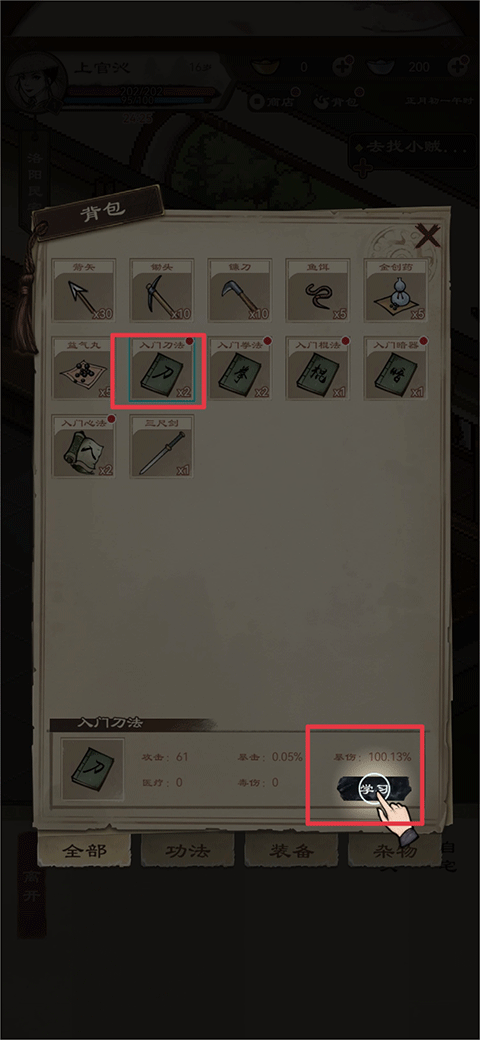This screenshot has height=1040, width=480.
Task: Select the 入门暗器 hidden weapon manual
Action: (x=396, y=368)
